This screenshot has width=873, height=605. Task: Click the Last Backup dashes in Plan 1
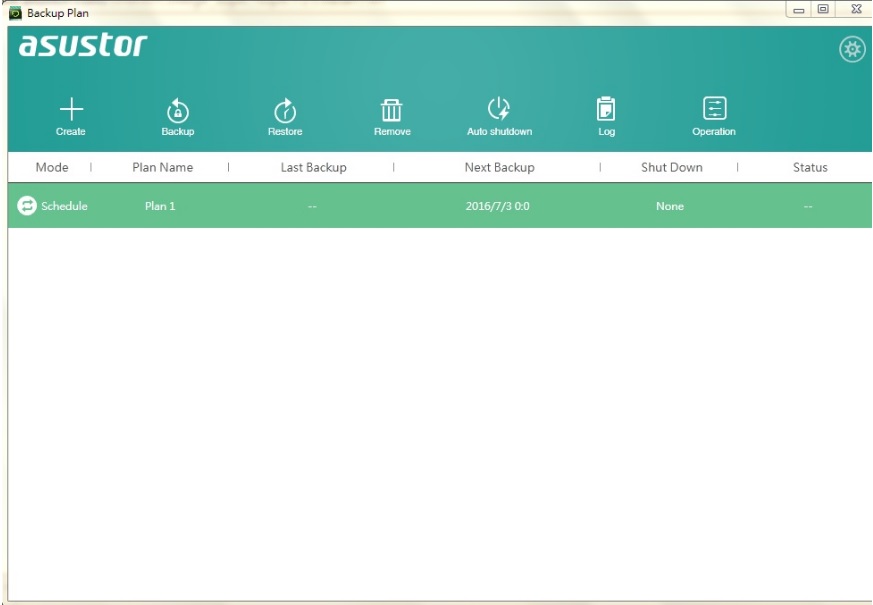point(312,206)
